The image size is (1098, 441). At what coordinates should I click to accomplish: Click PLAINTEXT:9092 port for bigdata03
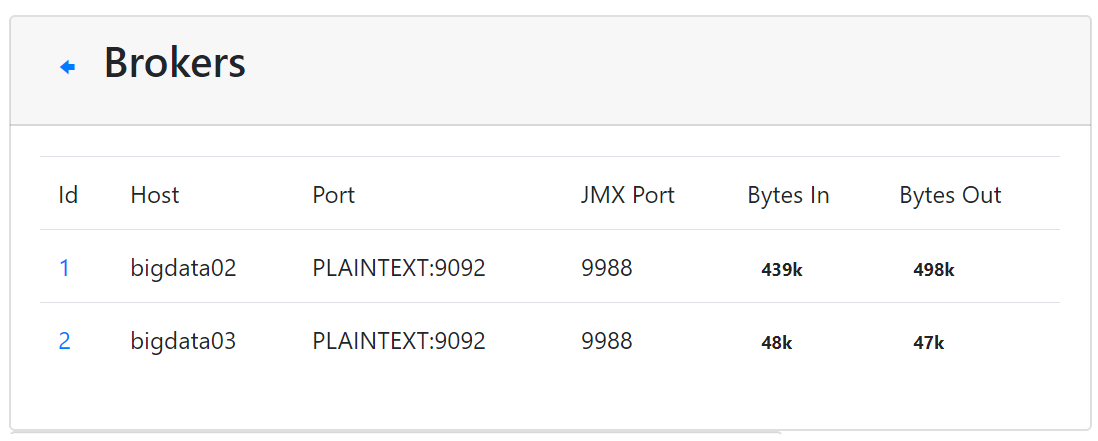click(x=399, y=341)
